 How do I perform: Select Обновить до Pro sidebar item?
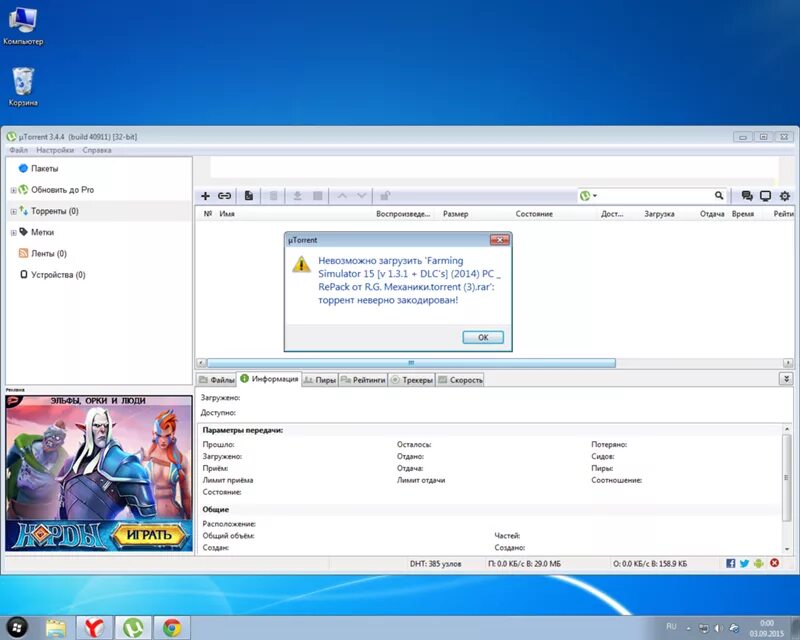(62, 190)
